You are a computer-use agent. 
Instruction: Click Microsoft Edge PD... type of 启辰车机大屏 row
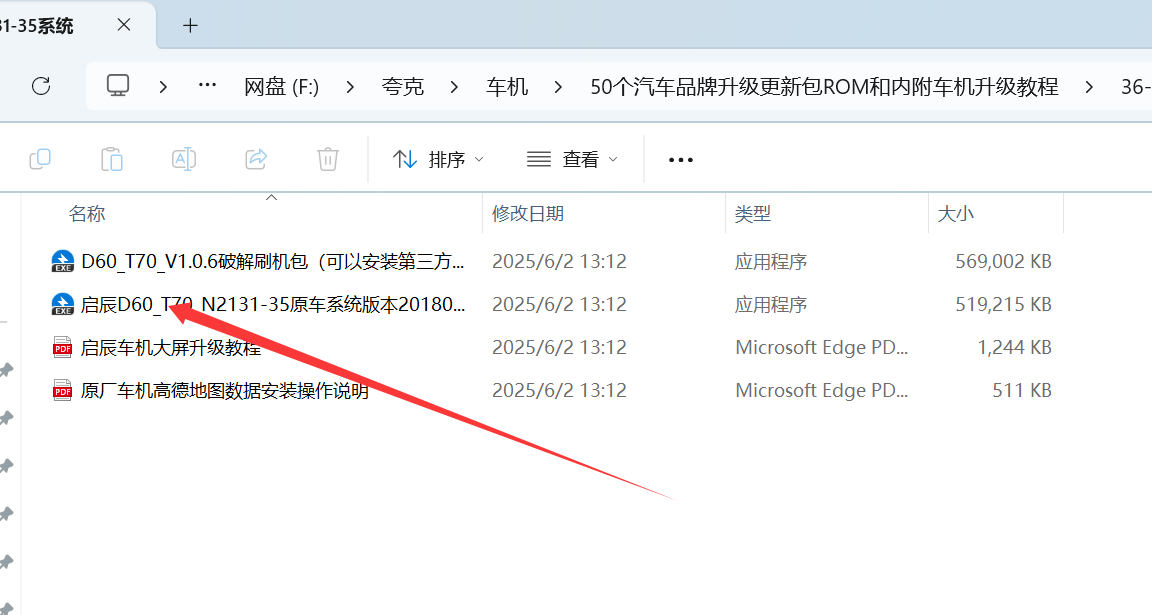tap(821, 348)
